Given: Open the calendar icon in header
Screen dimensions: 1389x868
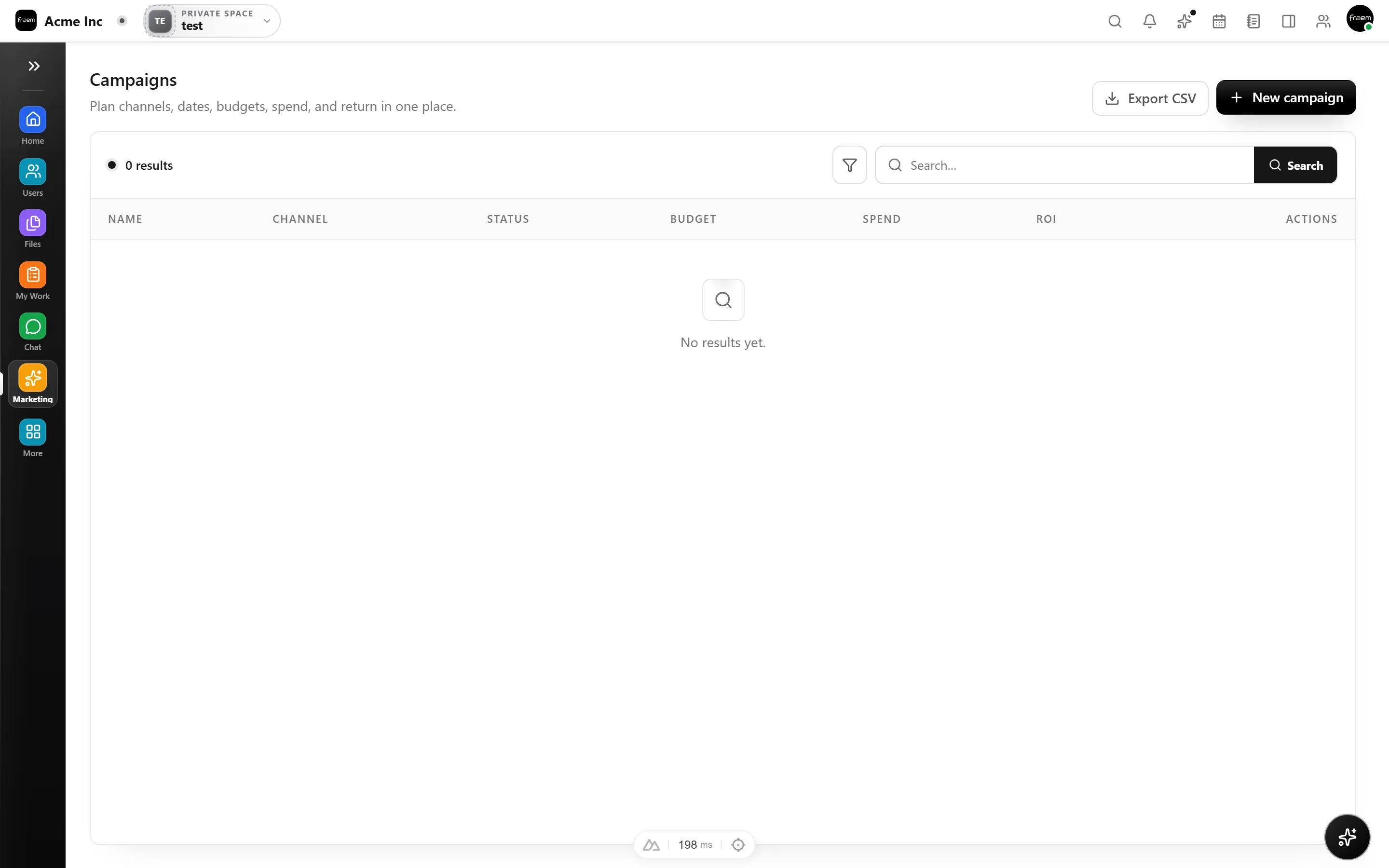Looking at the screenshot, I should (x=1219, y=21).
